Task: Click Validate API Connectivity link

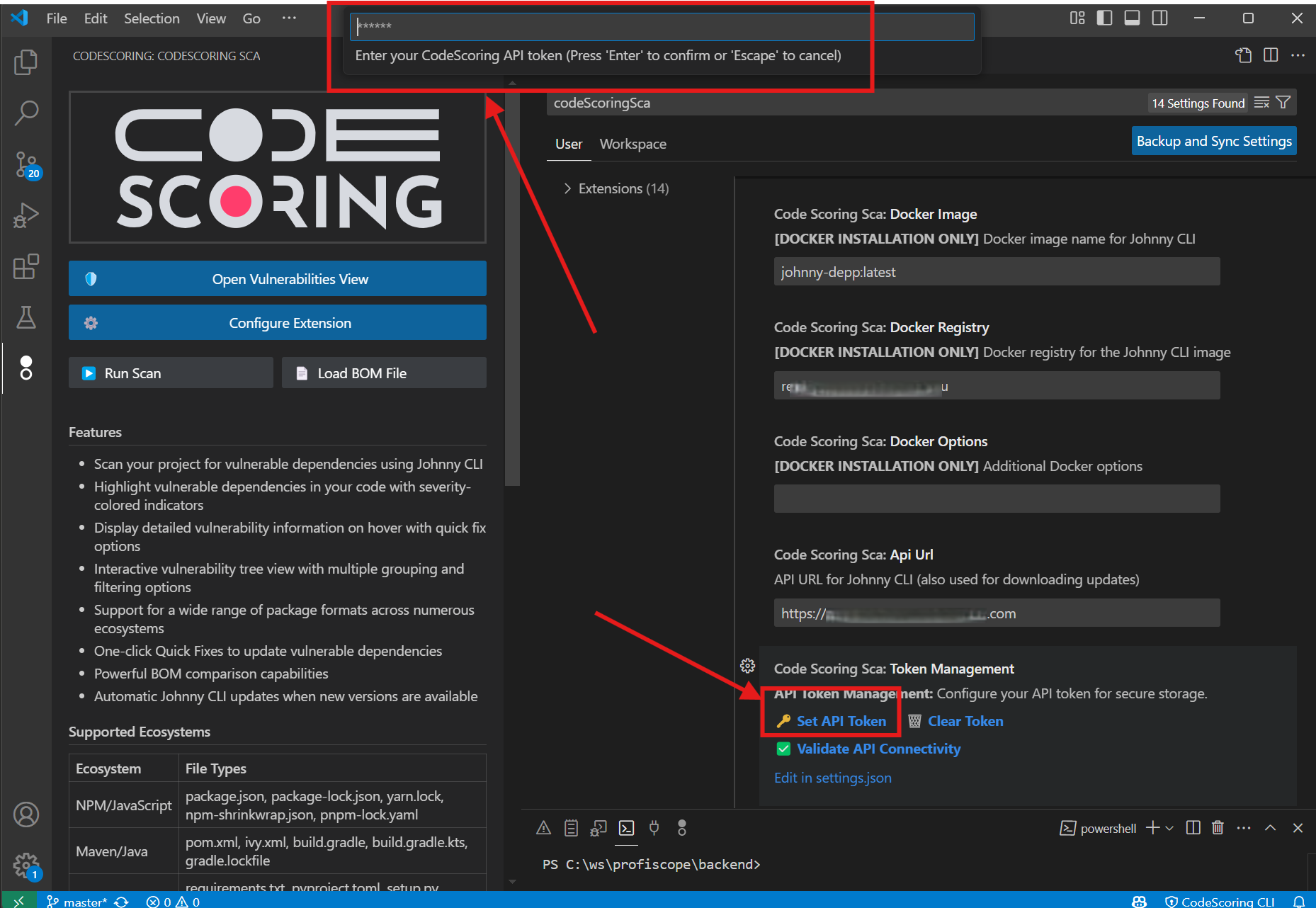Action: [878, 749]
